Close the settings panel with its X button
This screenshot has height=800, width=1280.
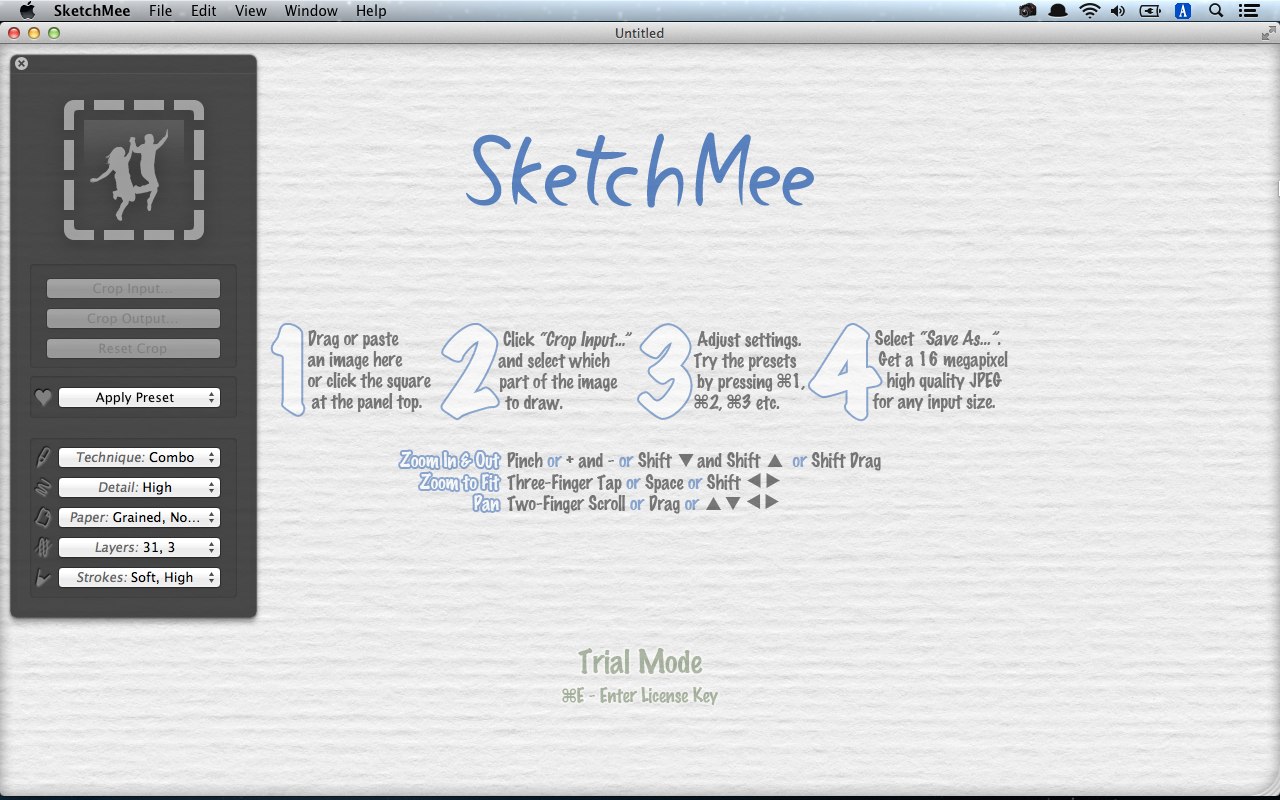click(22, 63)
